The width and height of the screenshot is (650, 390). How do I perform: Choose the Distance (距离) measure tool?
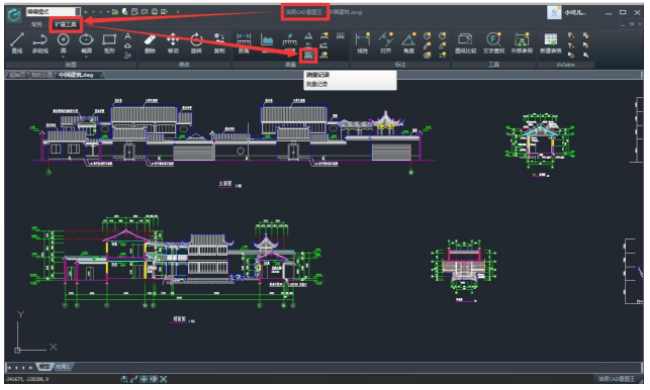(x=244, y=43)
